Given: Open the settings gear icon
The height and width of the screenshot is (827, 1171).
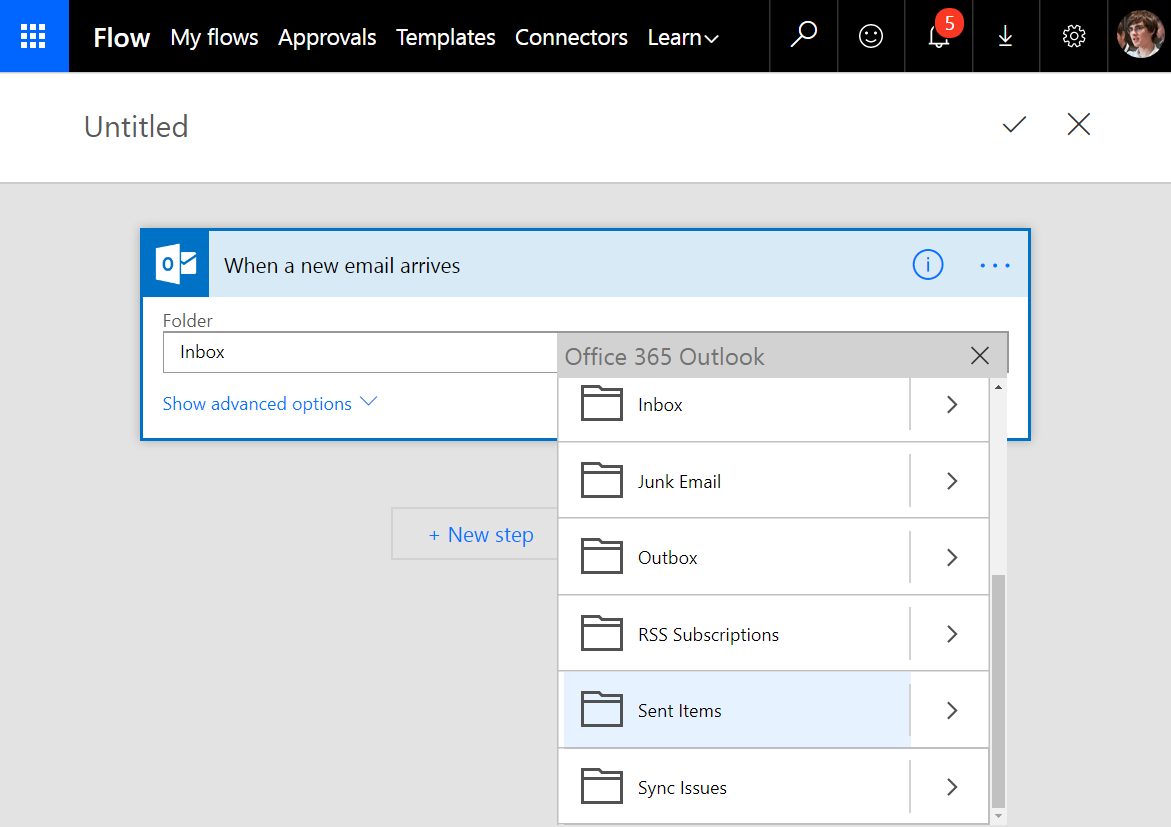Looking at the screenshot, I should coord(1074,37).
